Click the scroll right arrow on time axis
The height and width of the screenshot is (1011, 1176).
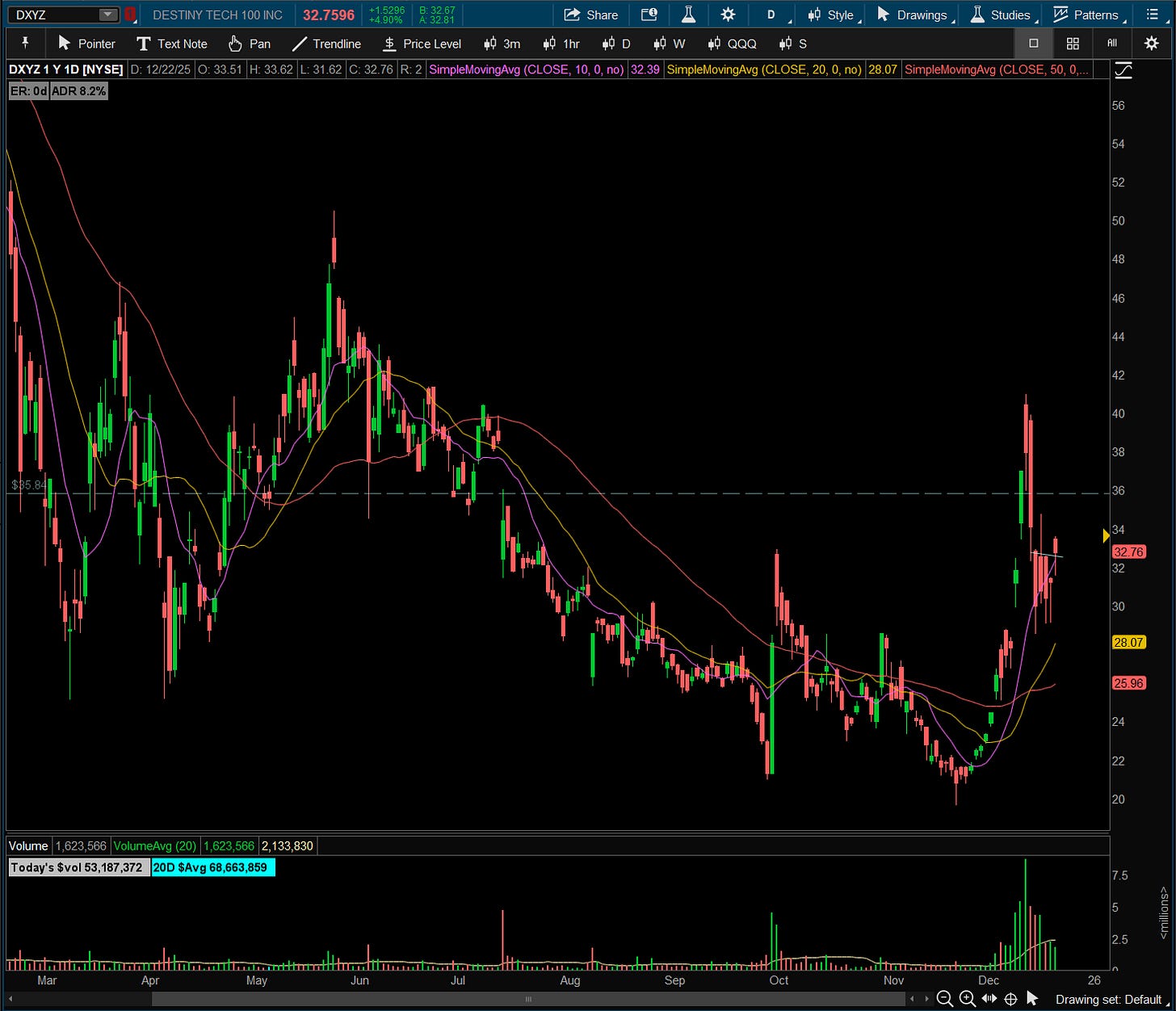pyautogui.click(x=926, y=1000)
